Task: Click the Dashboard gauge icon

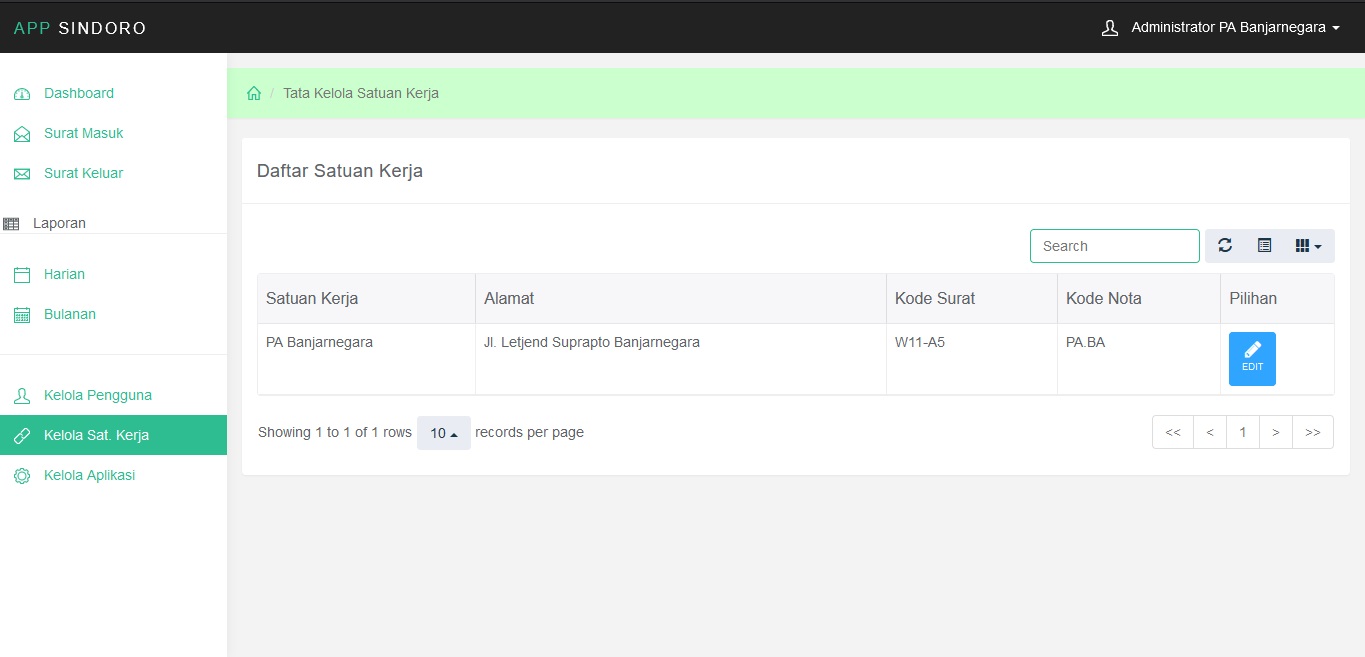Action: click(x=22, y=94)
